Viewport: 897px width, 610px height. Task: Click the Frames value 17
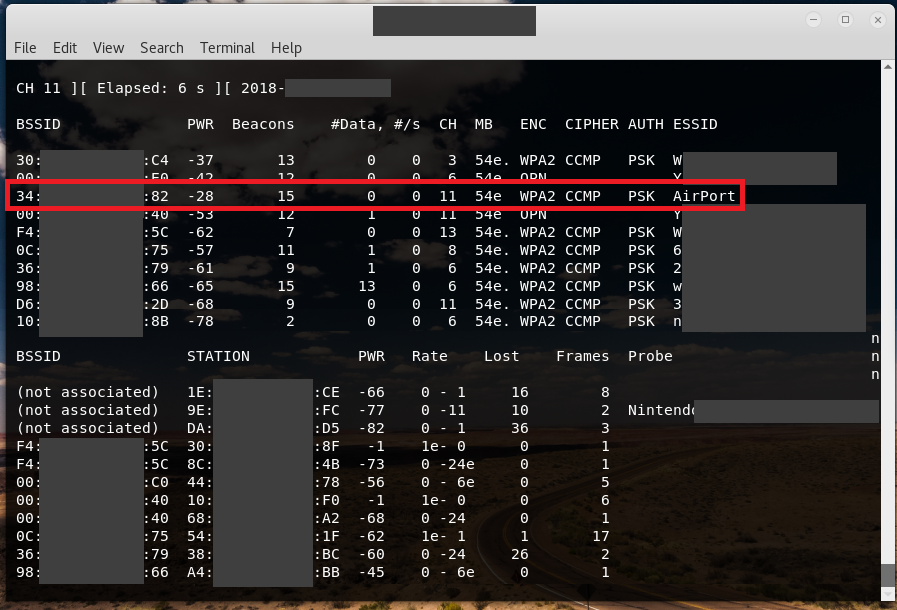[601, 536]
